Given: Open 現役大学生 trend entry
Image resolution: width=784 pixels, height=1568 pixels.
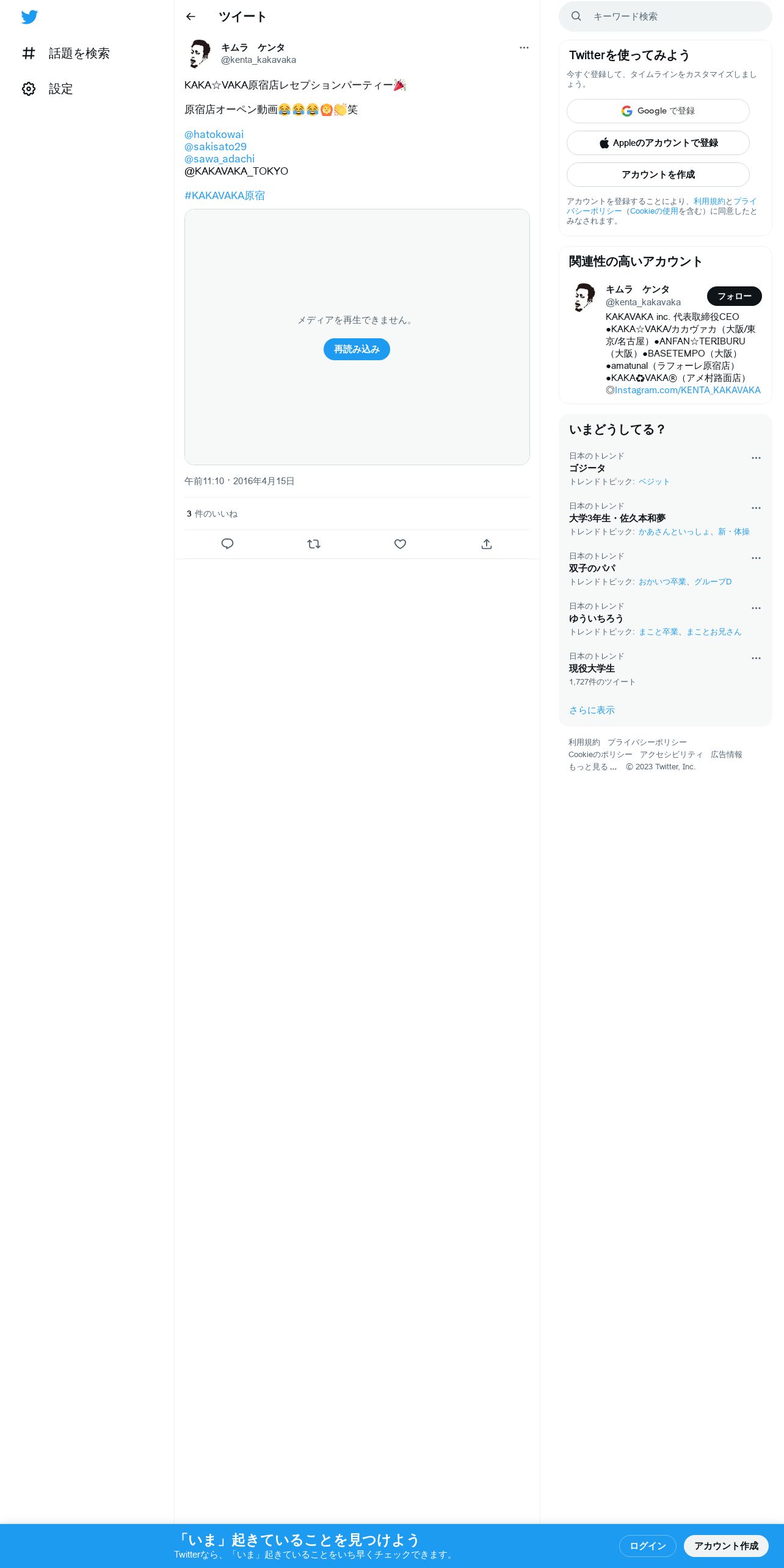Looking at the screenshot, I should tap(666, 669).
